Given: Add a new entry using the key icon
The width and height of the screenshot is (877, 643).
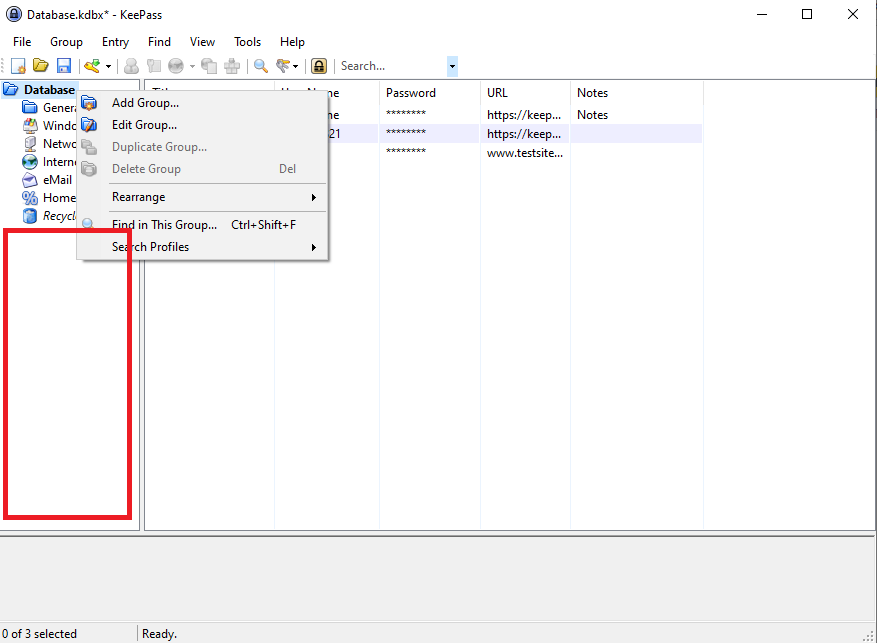Looking at the screenshot, I should (x=91, y=65).
